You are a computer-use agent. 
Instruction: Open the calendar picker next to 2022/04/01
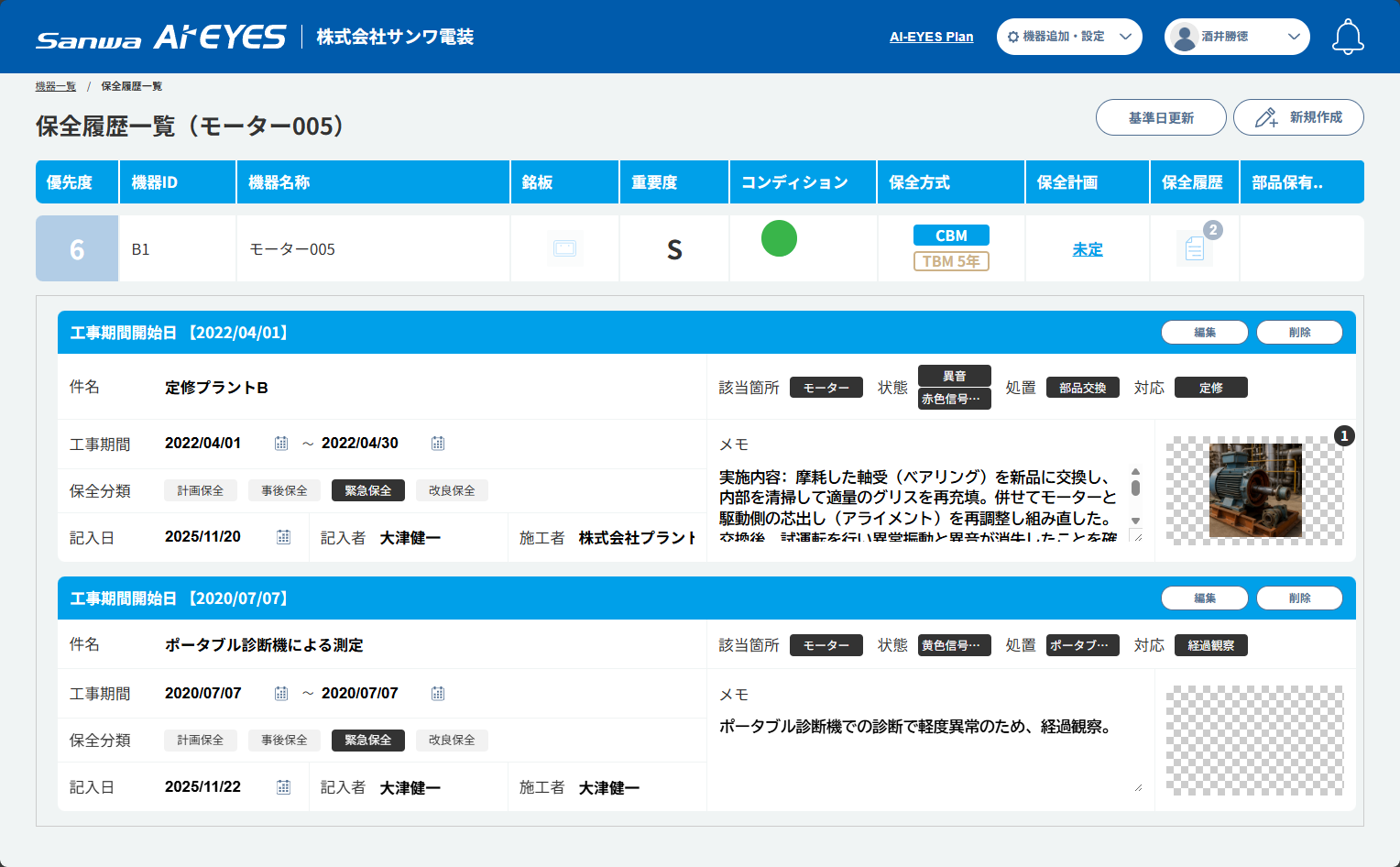[281, 443]
